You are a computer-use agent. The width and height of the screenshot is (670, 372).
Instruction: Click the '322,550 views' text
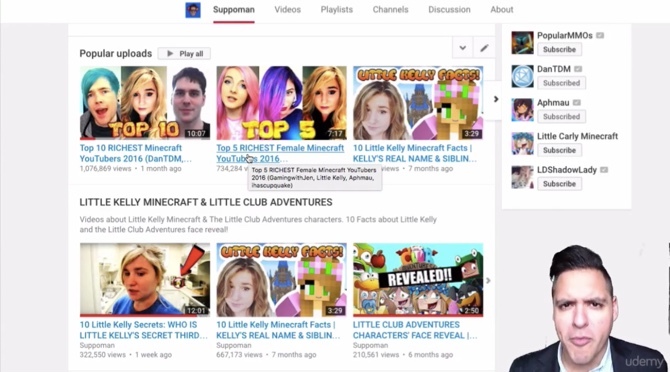coord(103,355)
